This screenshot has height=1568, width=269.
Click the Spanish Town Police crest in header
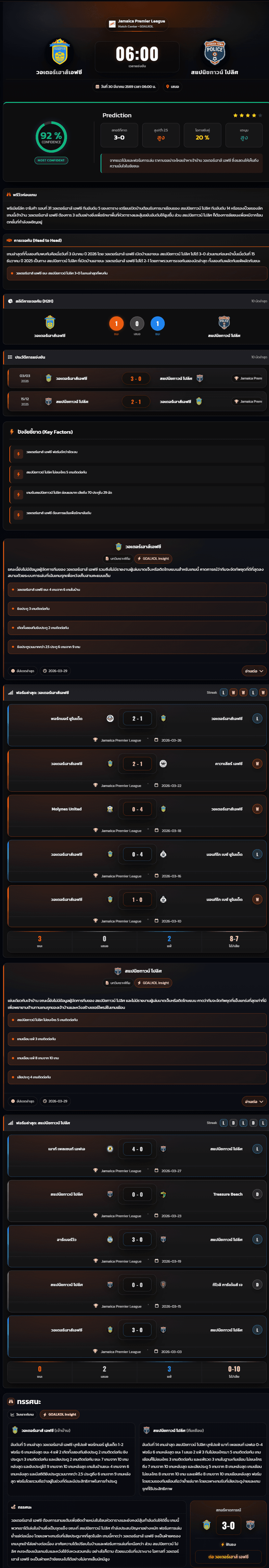(x=214, y=53)
